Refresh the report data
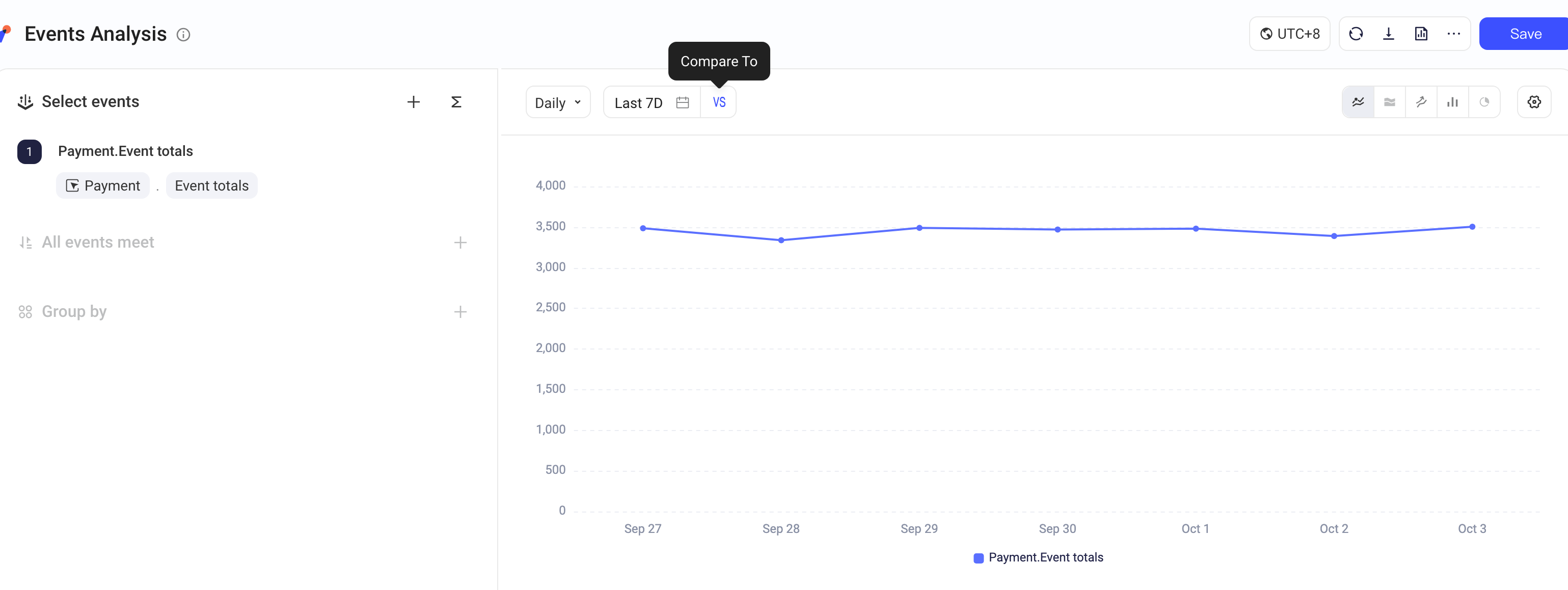Viewport: 1568px width, 590px height. click(1356, 34)
